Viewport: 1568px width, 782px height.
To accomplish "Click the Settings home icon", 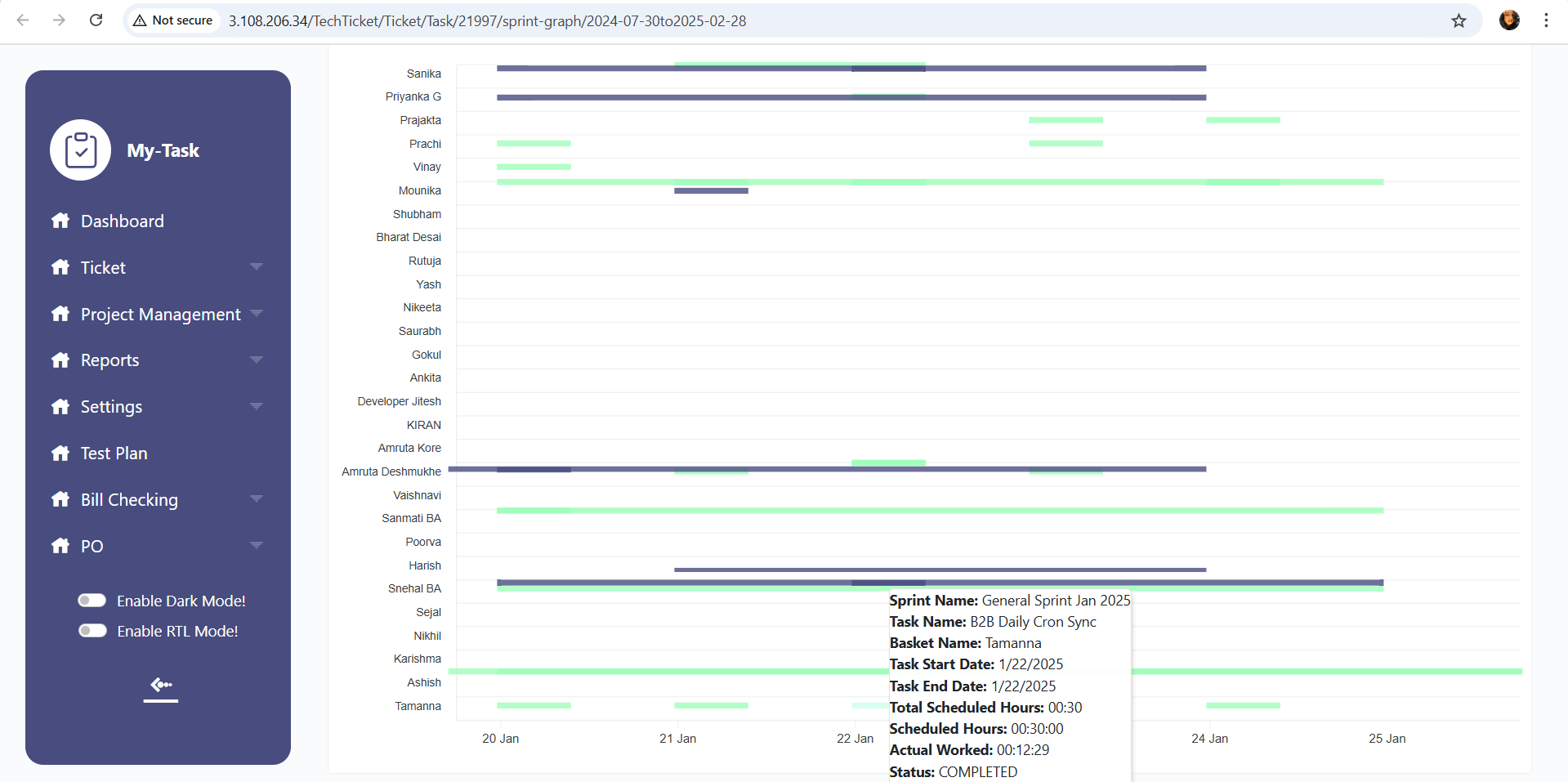I will pos(60,407).
